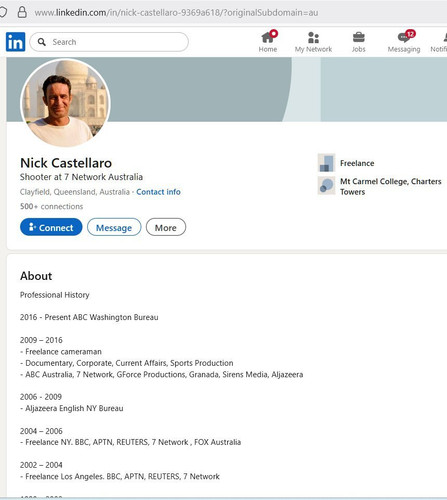Click 'Clayfield, Queensland, Australia' location text
The height and width of the screenshot is (500, 447).
[75, 192]
